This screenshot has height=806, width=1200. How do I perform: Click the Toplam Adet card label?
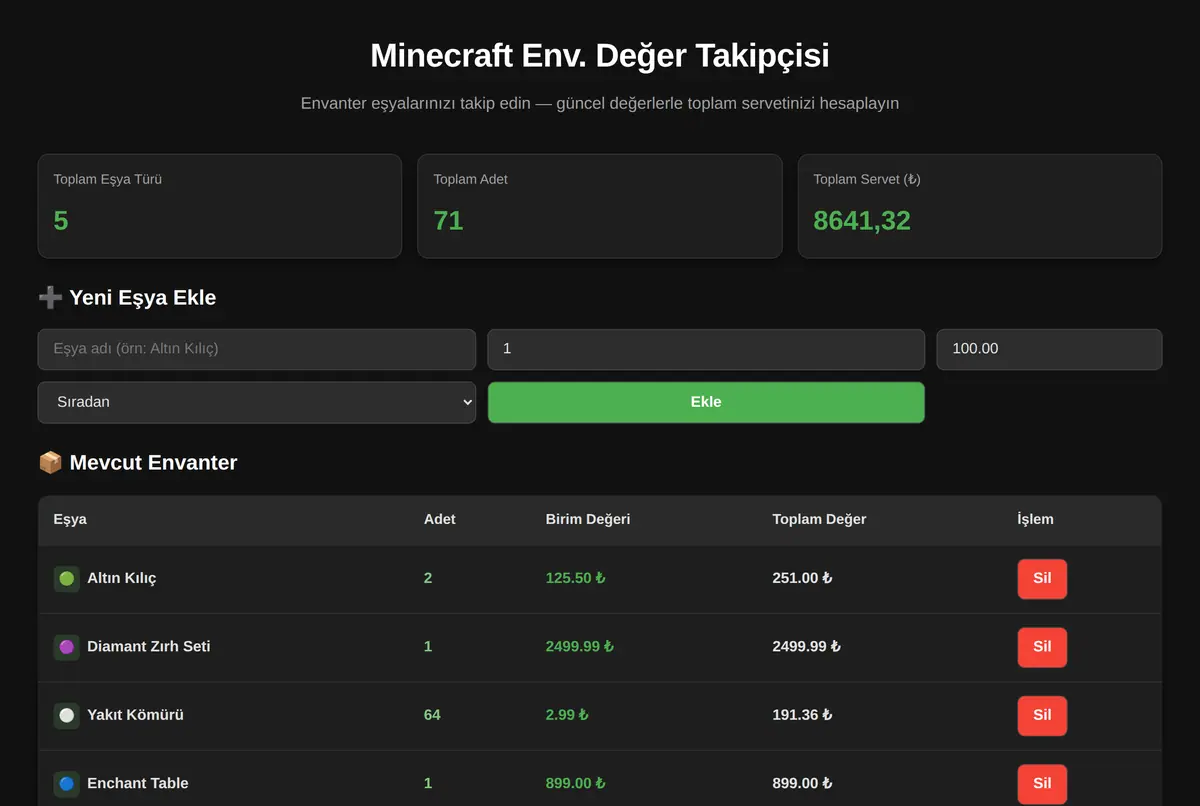pos(471,180)
